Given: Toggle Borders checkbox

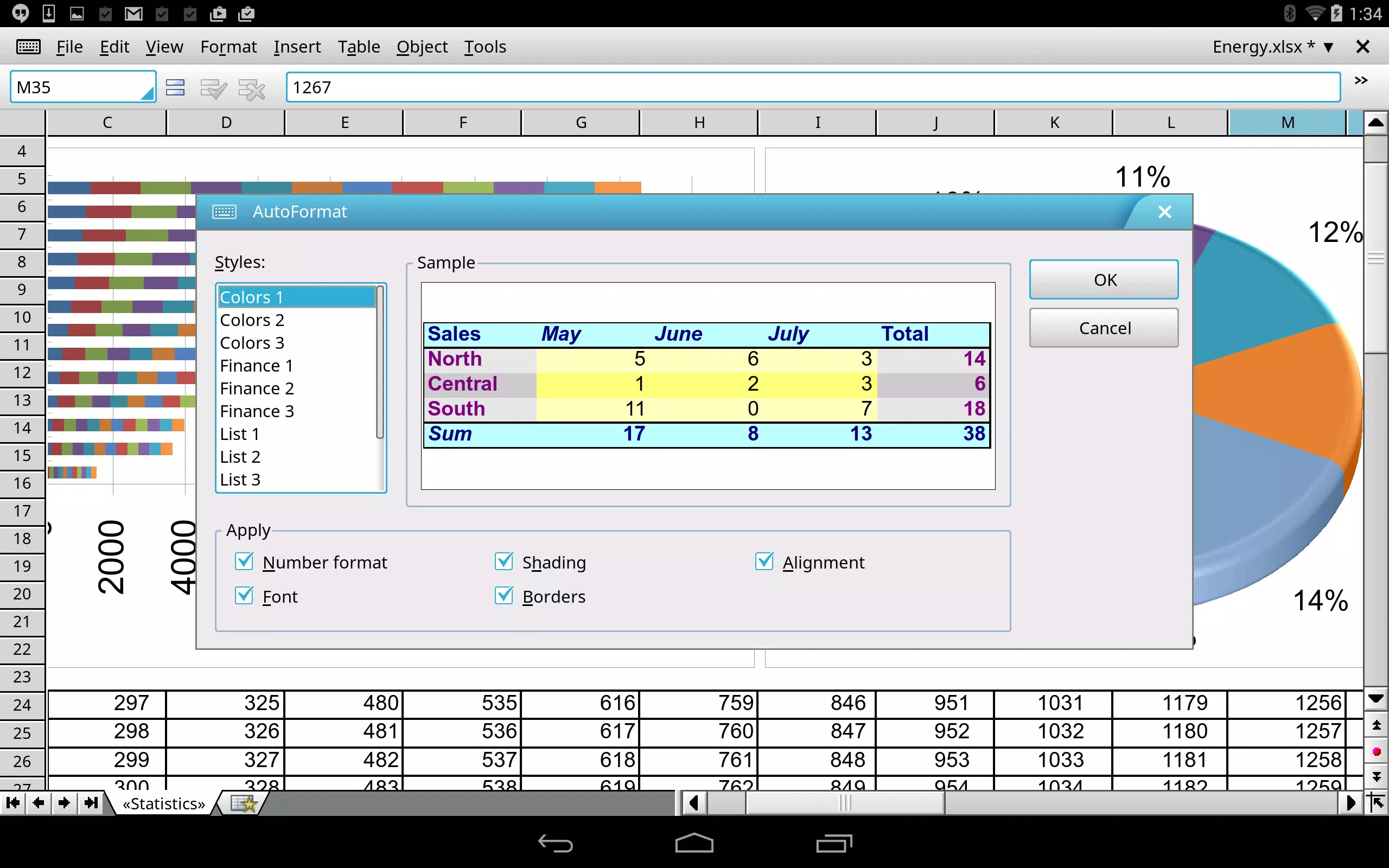Looking at the screenshot, I should (x=504, y=595).
